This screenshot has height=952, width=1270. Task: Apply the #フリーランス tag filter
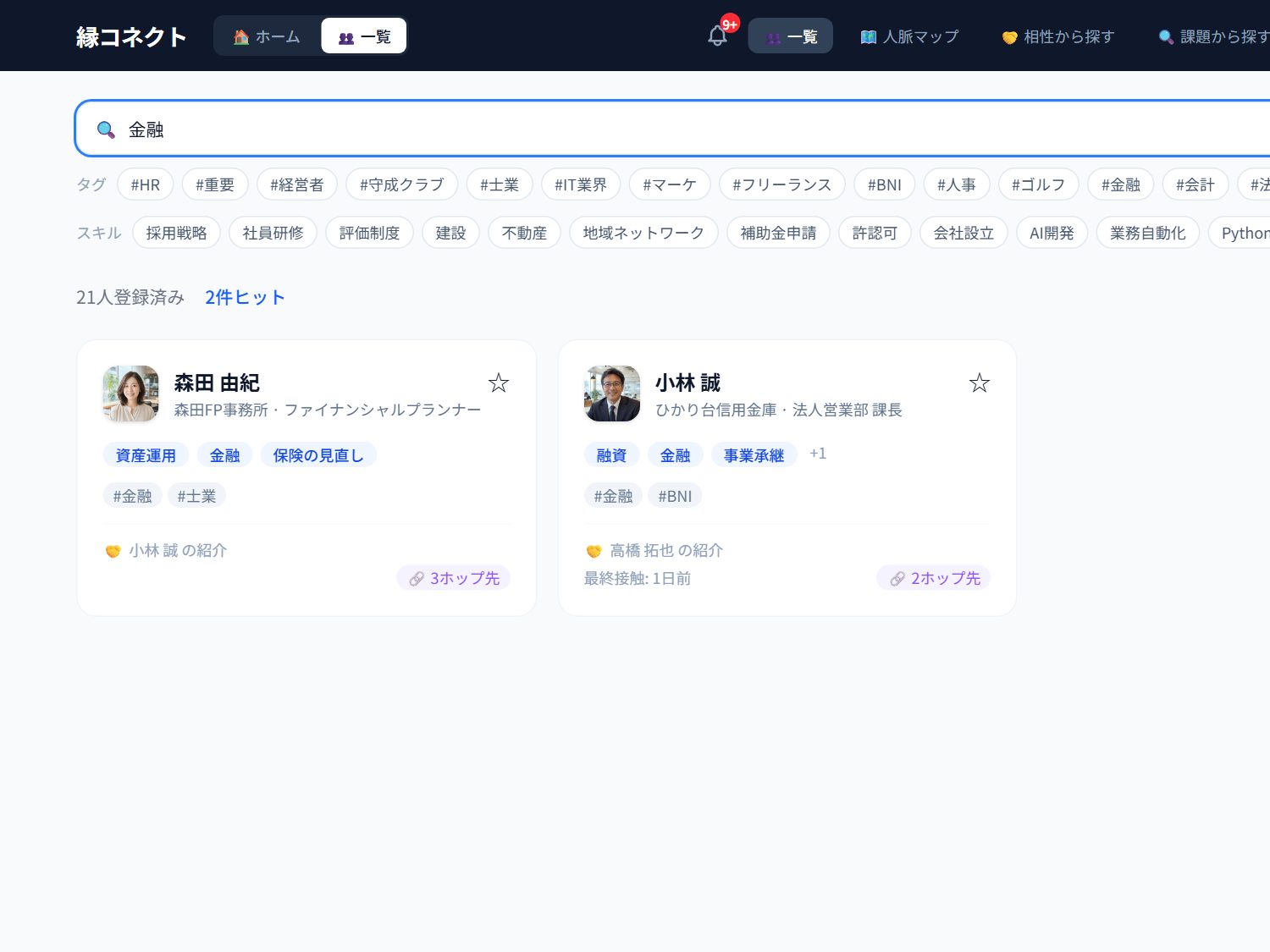coord(782,184)
